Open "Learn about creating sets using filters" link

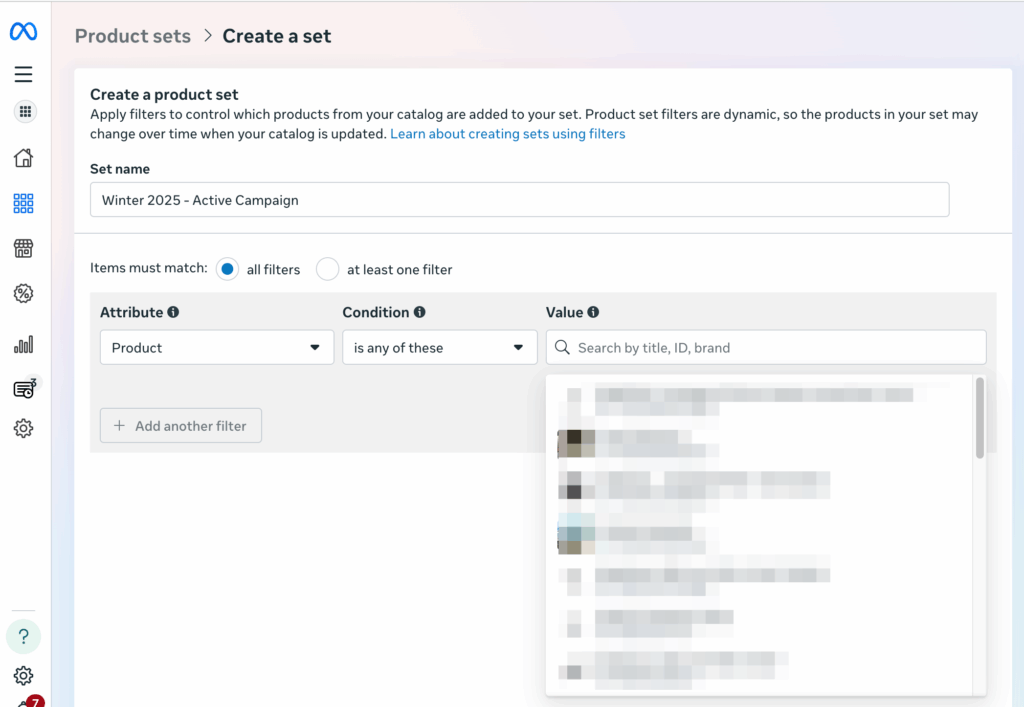tap(507, 134)
